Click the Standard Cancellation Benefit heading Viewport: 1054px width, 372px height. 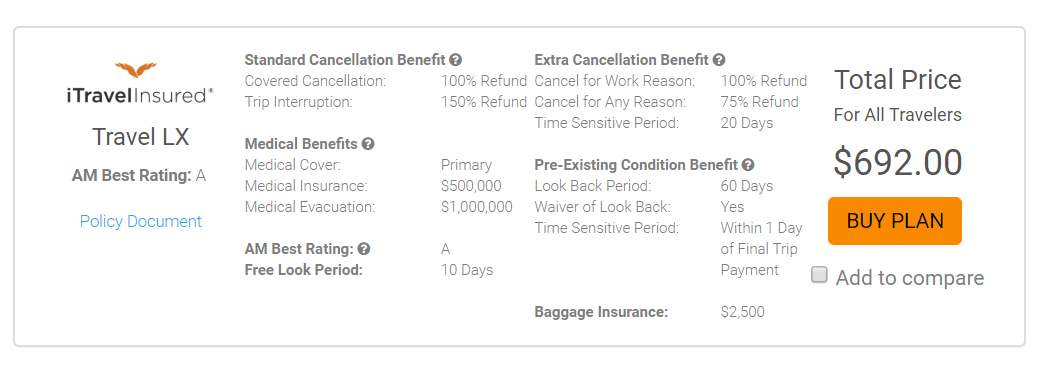[345, 60]
